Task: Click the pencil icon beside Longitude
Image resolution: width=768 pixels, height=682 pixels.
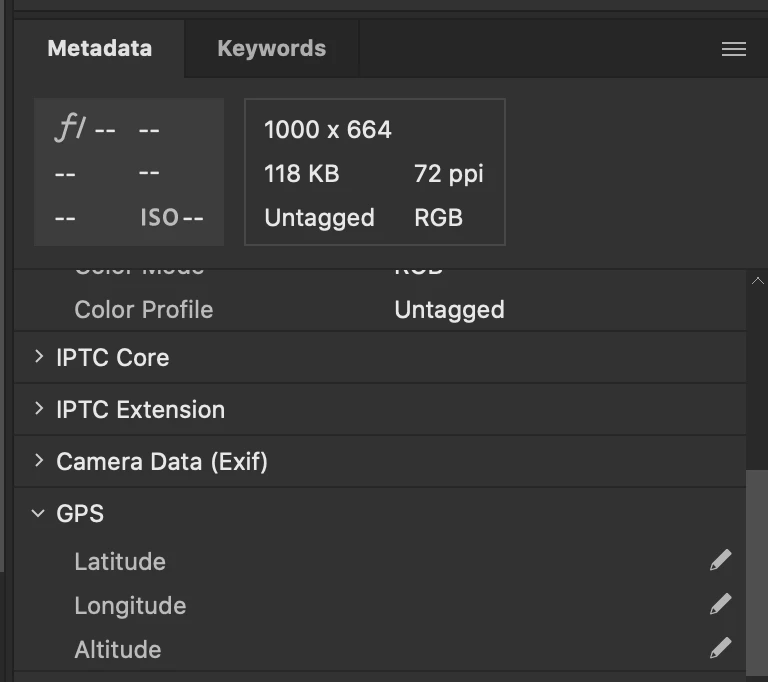Action: tap(720, 605)
